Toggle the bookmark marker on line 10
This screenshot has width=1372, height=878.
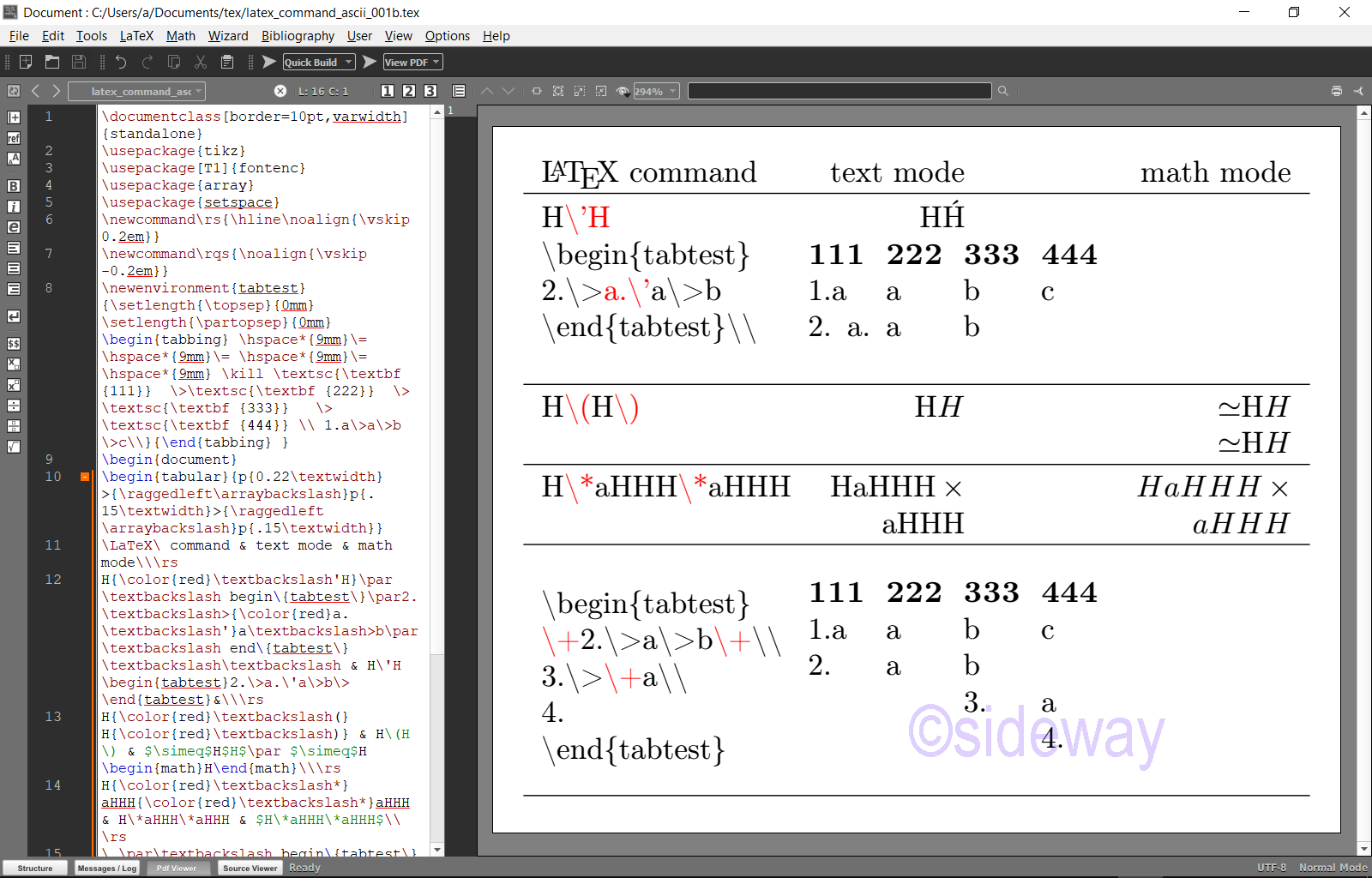pos(83,477)
